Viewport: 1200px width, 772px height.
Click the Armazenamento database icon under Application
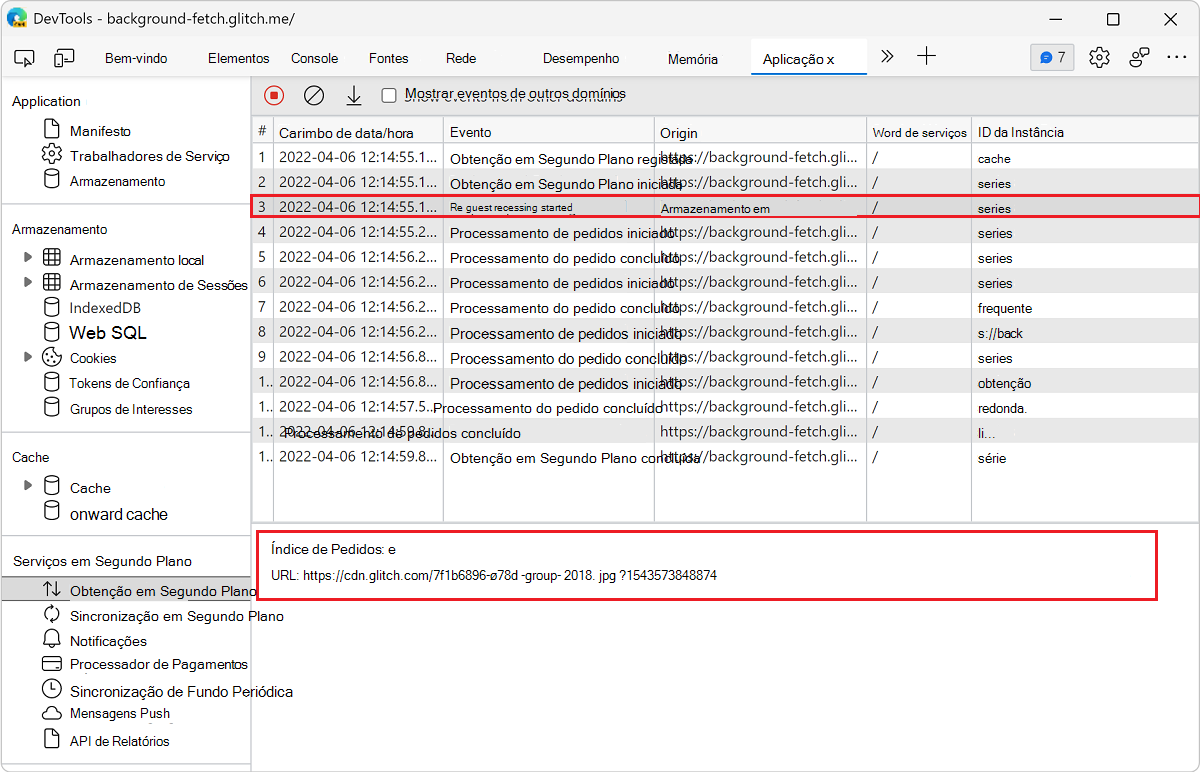pos(52,180)
